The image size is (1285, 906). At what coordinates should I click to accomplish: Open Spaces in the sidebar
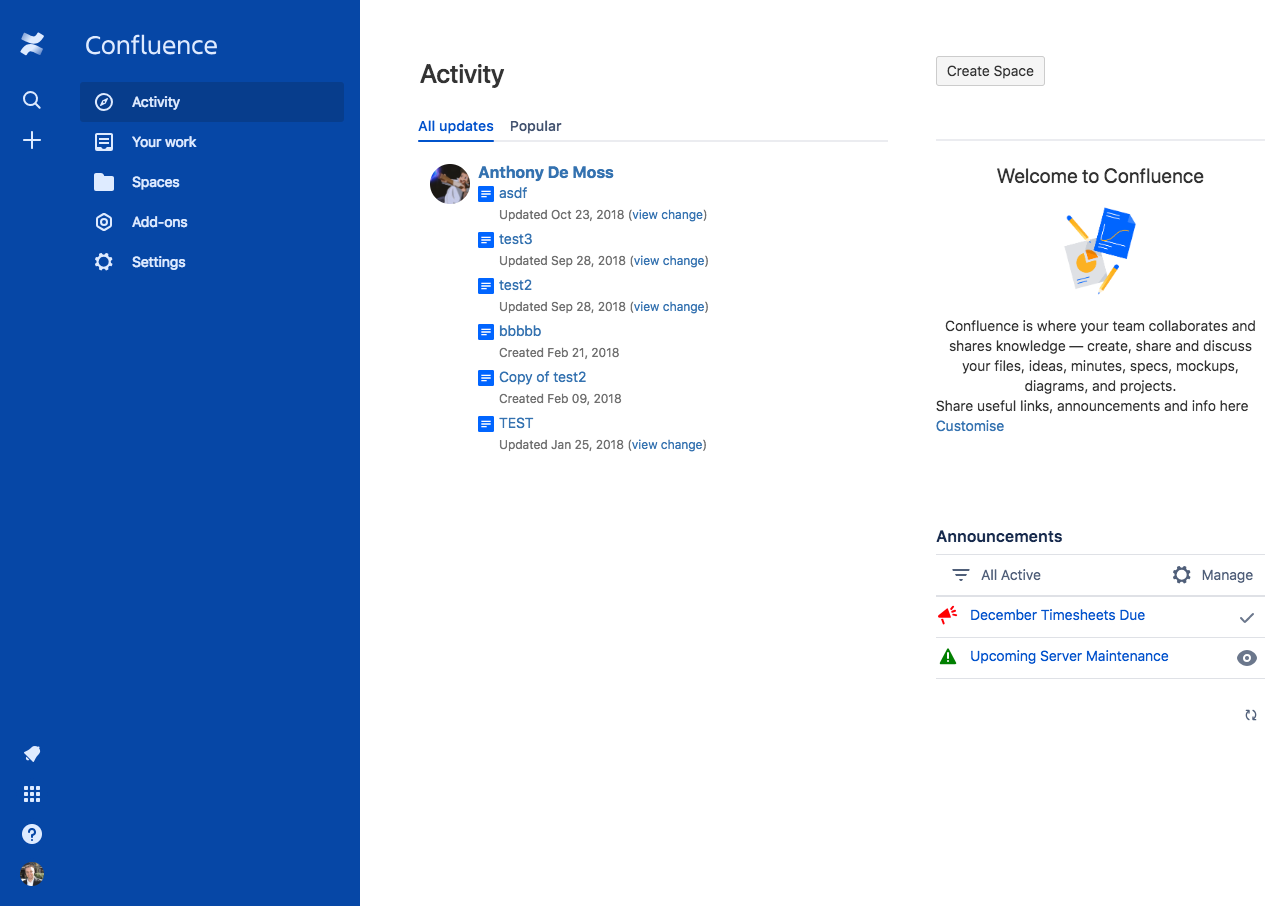212,182
